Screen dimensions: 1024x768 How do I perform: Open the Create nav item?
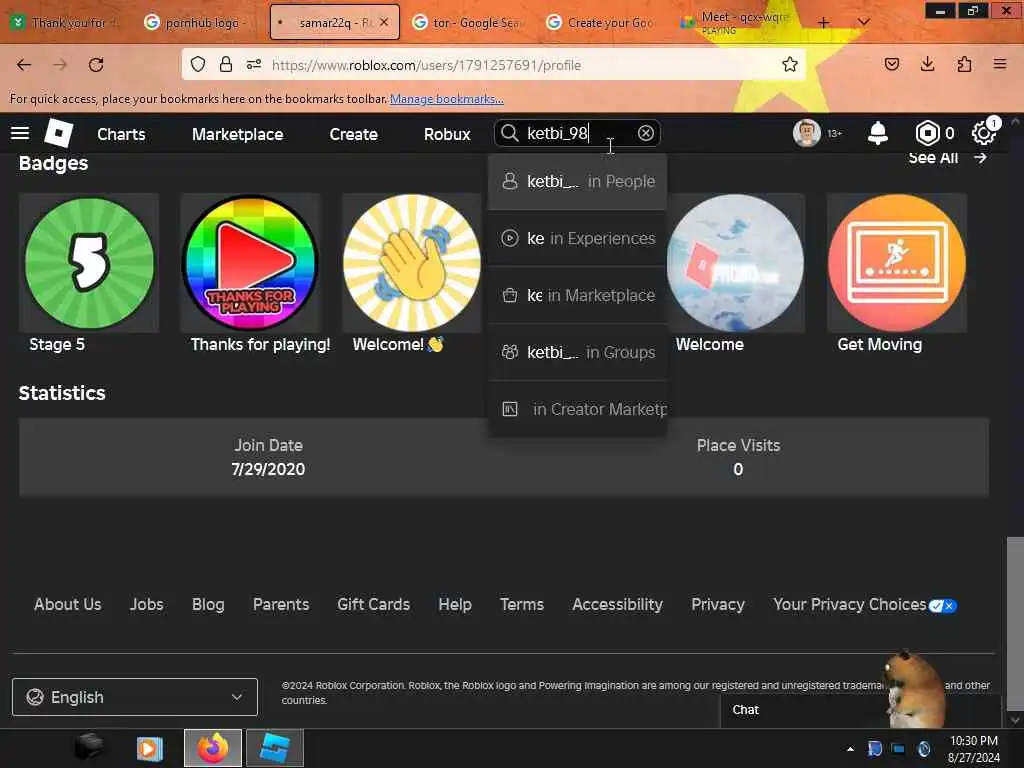pos(353,134)
